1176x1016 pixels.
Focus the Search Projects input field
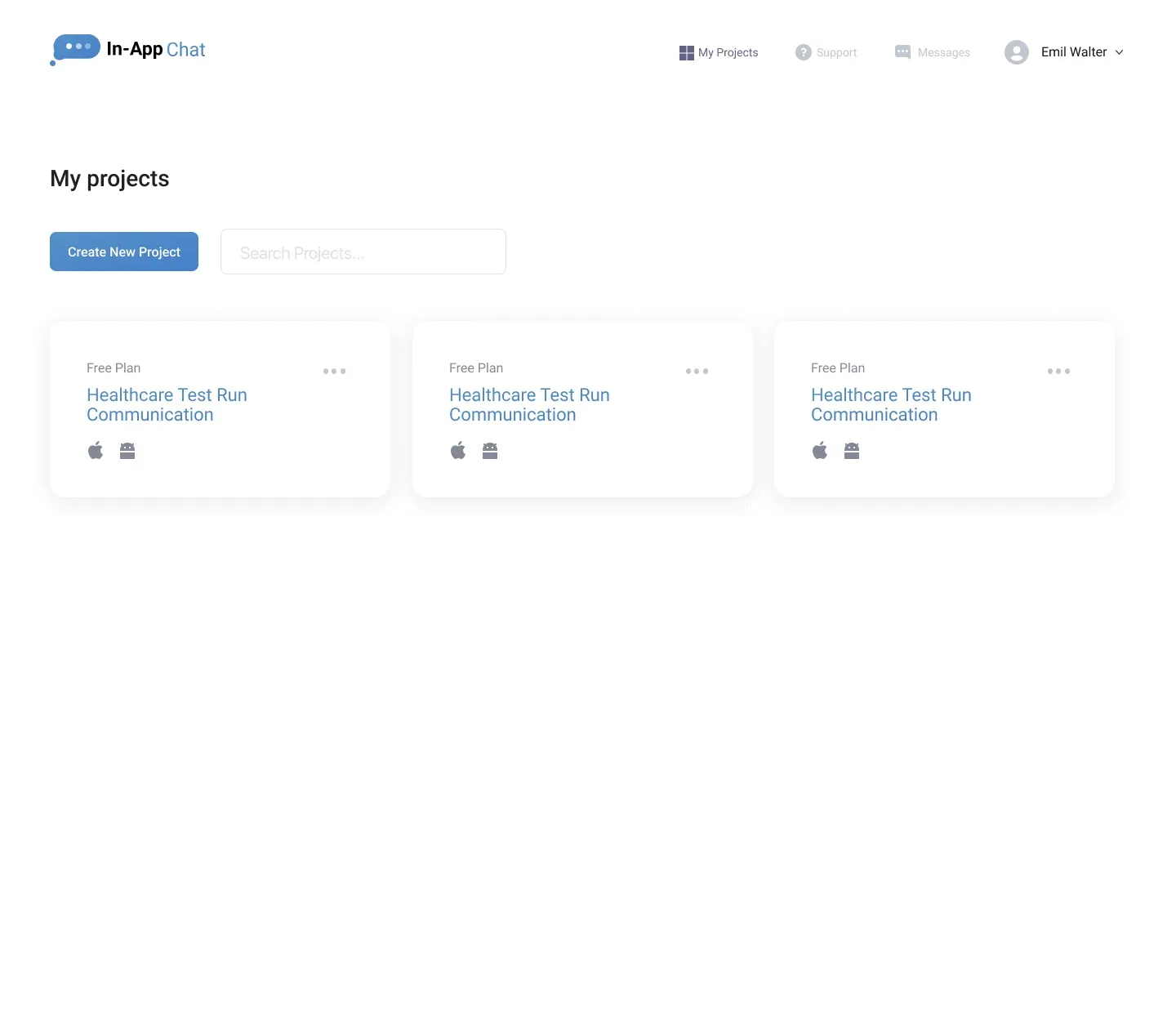tap(363, 252)
